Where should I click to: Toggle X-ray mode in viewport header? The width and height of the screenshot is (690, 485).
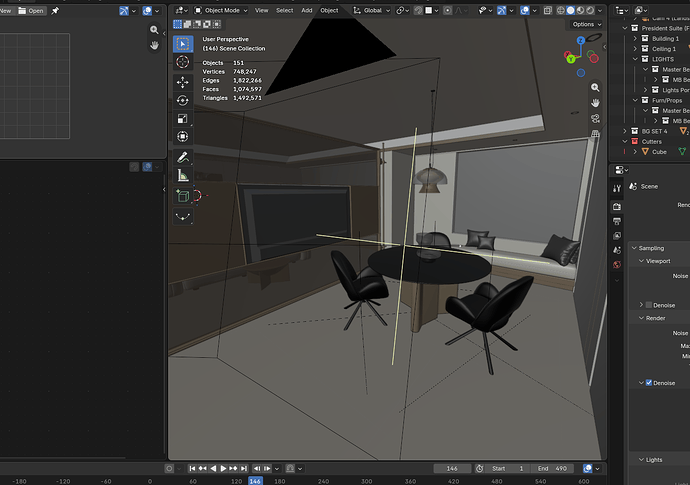[x=547, y=10]
